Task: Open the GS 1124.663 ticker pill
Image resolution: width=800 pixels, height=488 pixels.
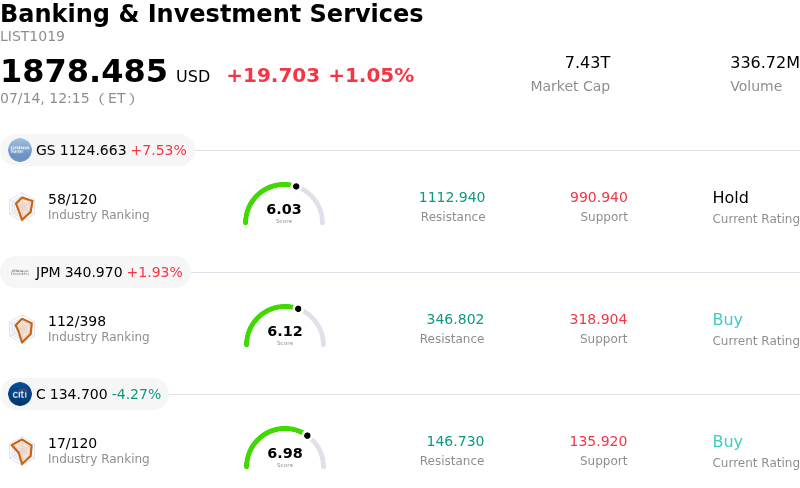Action: coord(97,150)
